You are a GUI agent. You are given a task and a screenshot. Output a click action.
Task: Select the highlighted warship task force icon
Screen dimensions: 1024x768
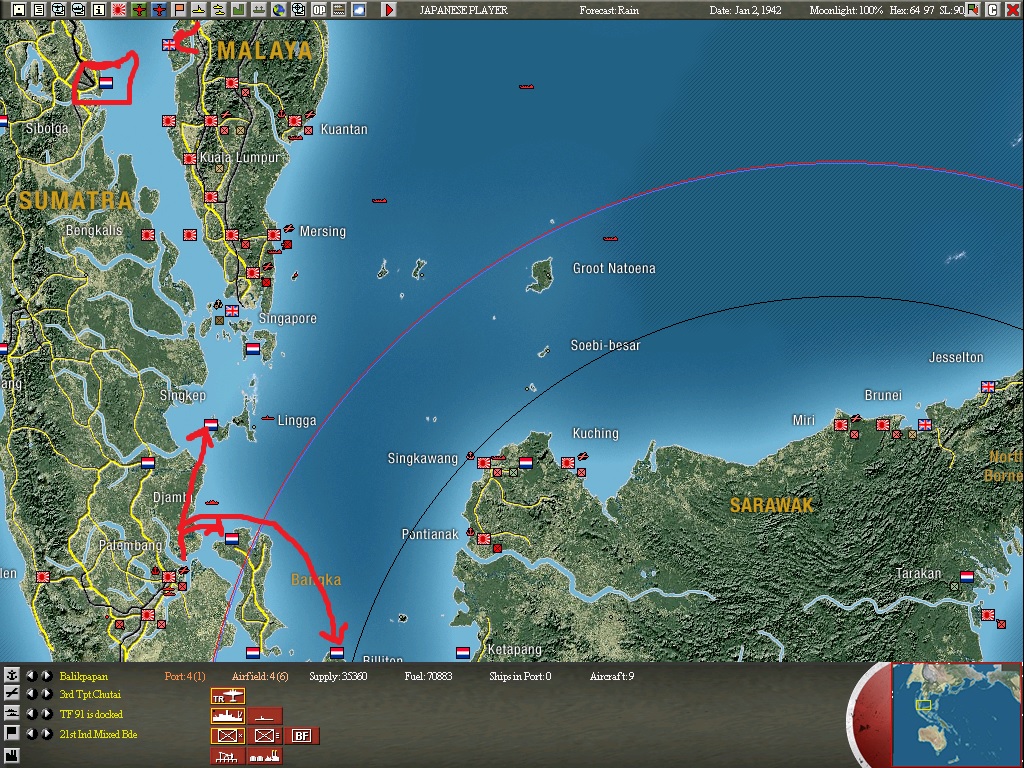[228, 716]
